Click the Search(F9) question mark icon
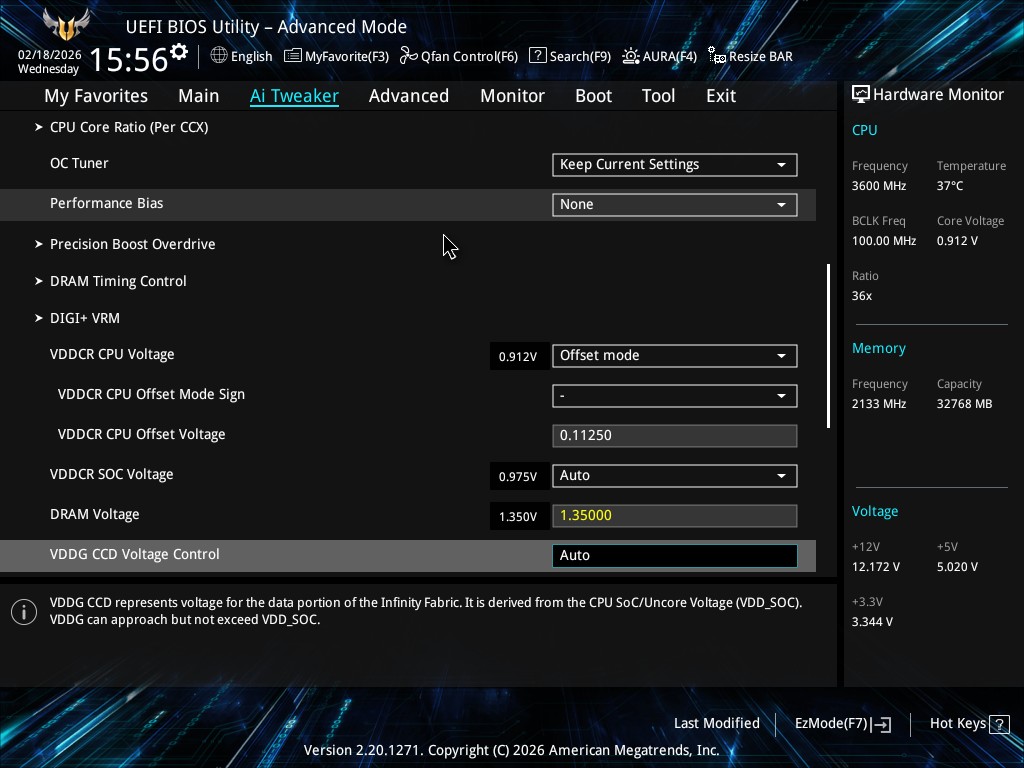The image size is (1024, 768). [x=537, y=56]
